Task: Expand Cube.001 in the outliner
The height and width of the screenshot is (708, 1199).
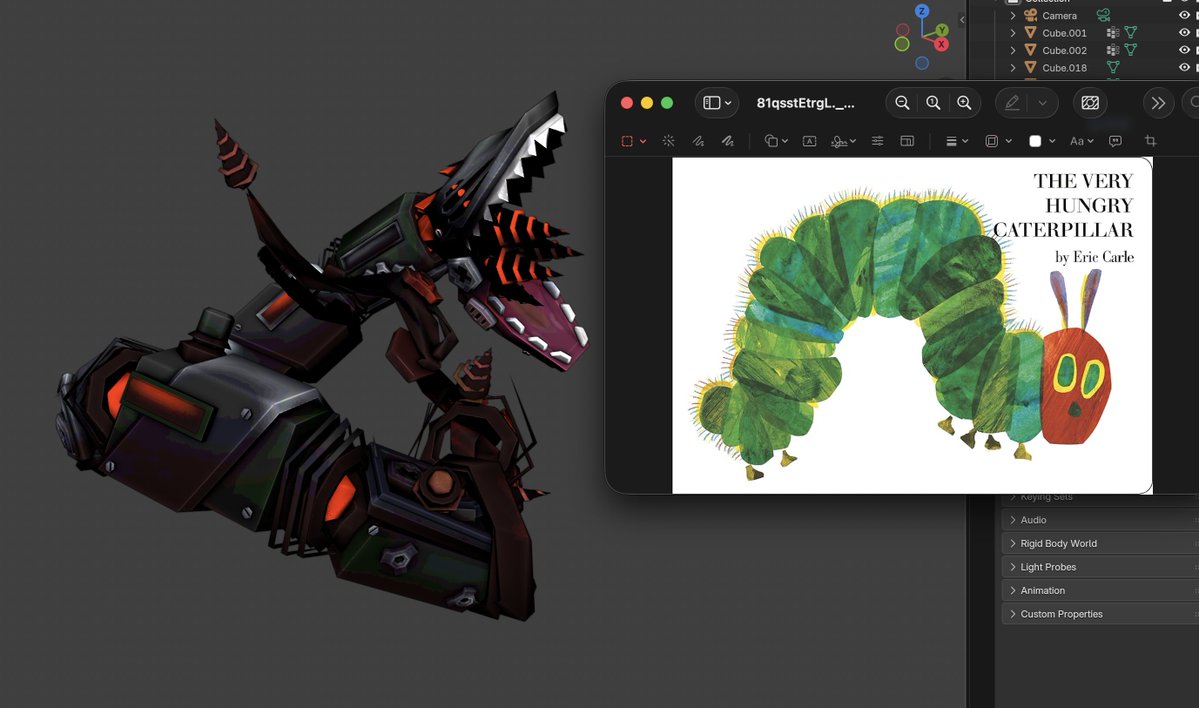Action: coord(1013,33)
